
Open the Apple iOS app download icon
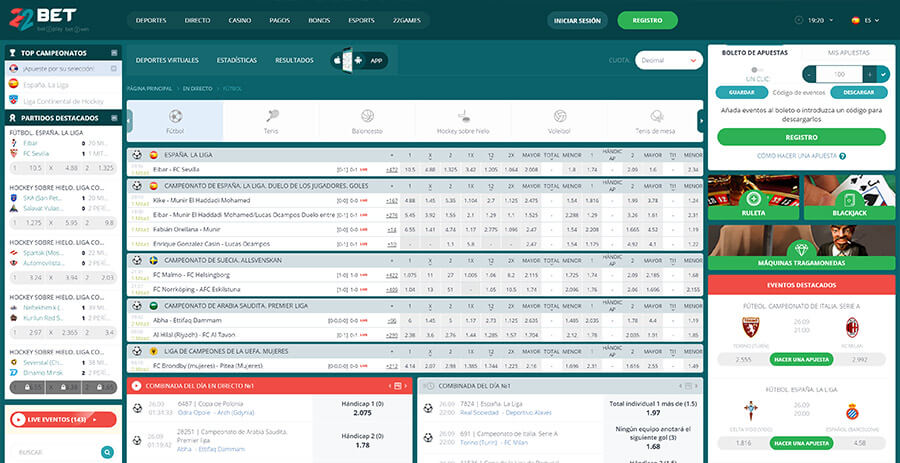pos(338,60)
